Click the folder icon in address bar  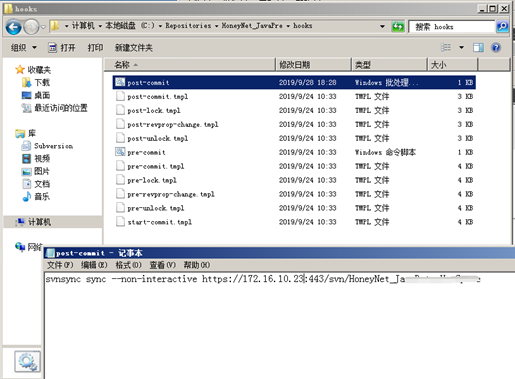pos(55,26)
